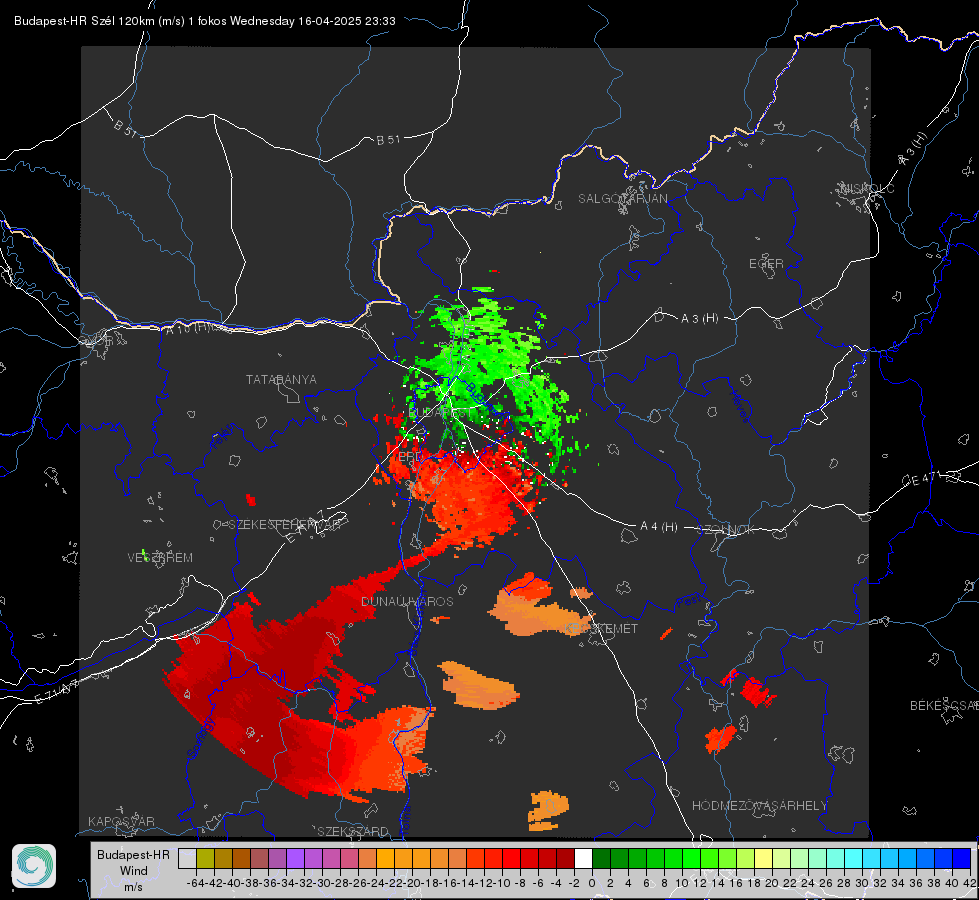The height and width of the screenshot is (900, 979).
Task: Click the SZOLNOK city label
Action: pyautogui.click(x=727, y=530)
